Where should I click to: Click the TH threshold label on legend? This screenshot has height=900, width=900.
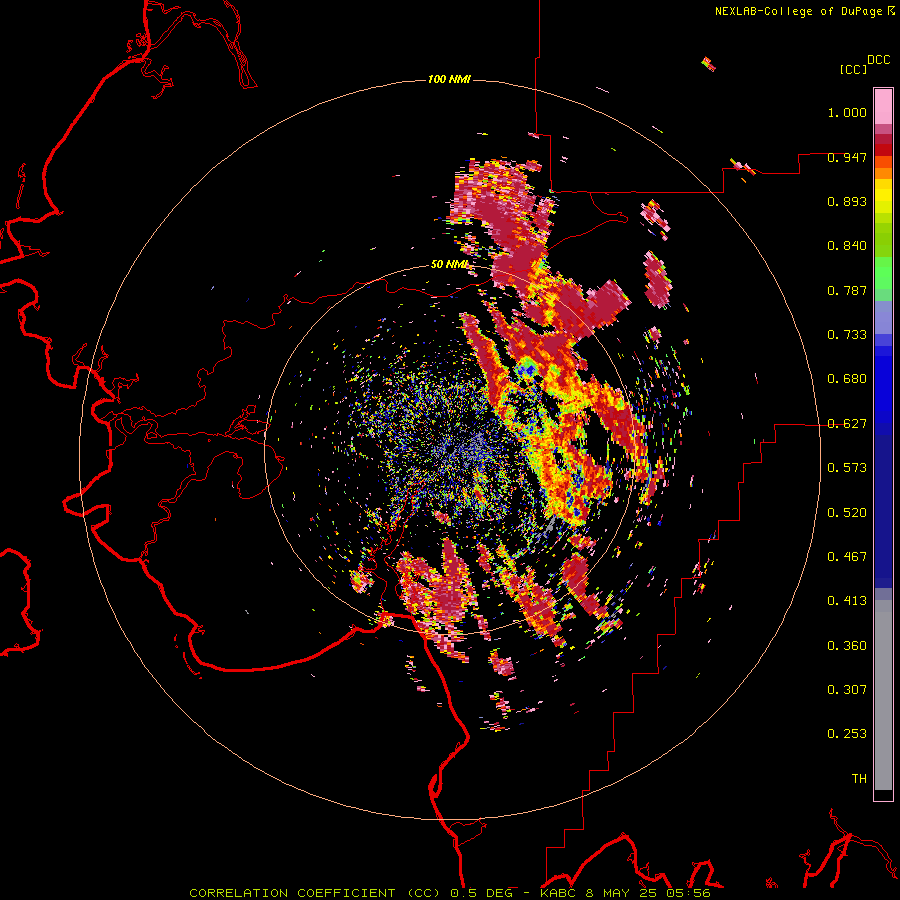[859, 779]
